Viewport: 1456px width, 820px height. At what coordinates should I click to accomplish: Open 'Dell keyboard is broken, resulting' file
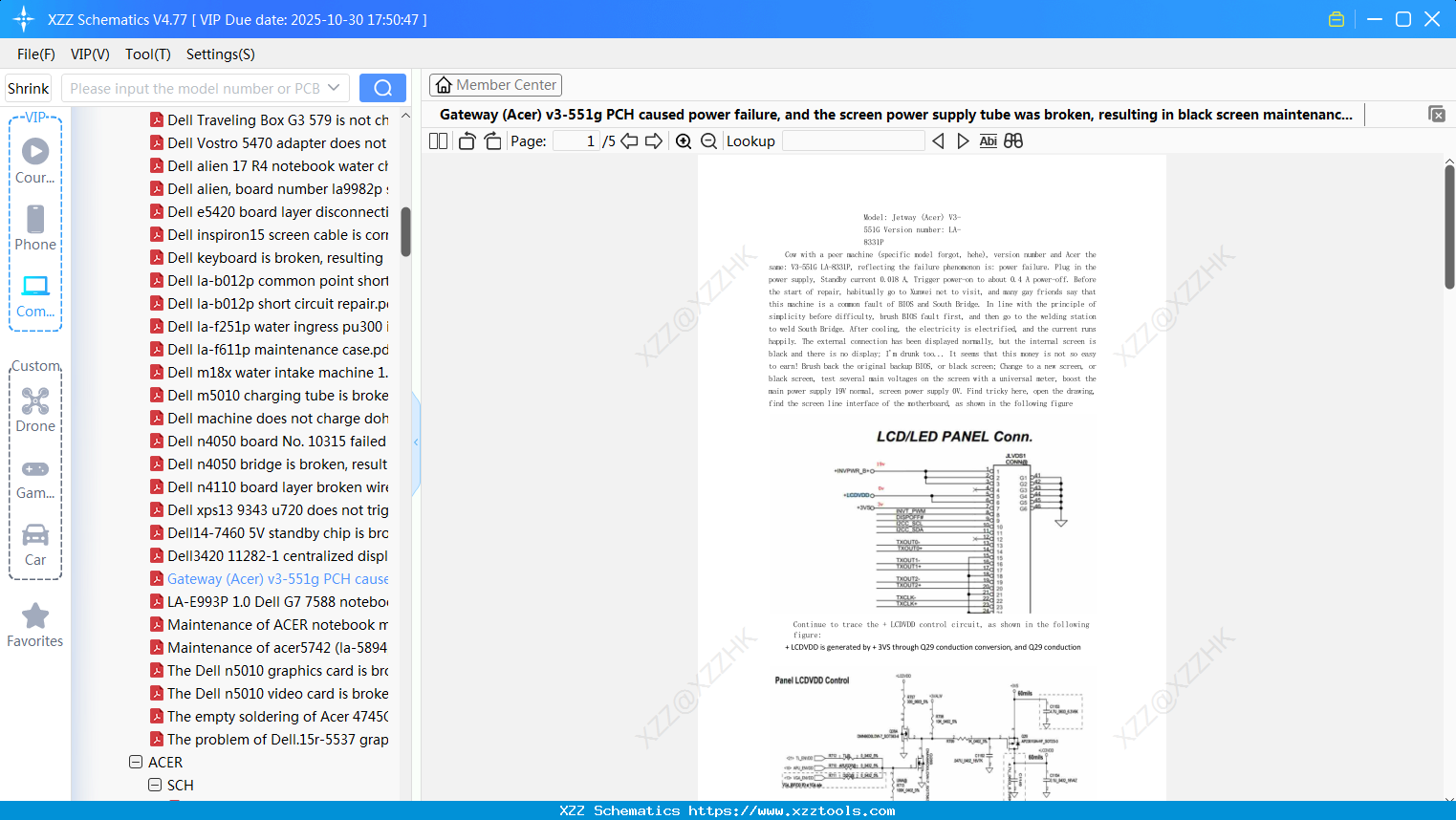[275, 257]
